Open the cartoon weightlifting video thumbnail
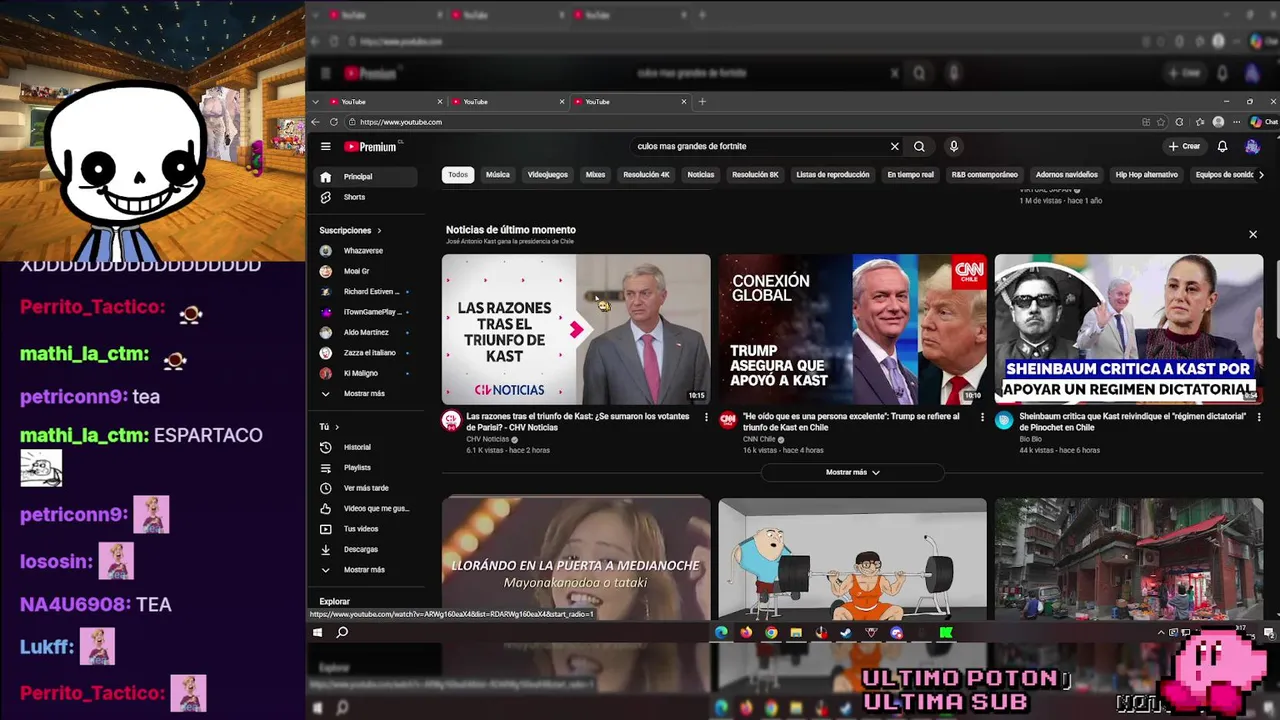Image resolution: width=1280 pixels, height=720 pixels. tap(852, 558)
